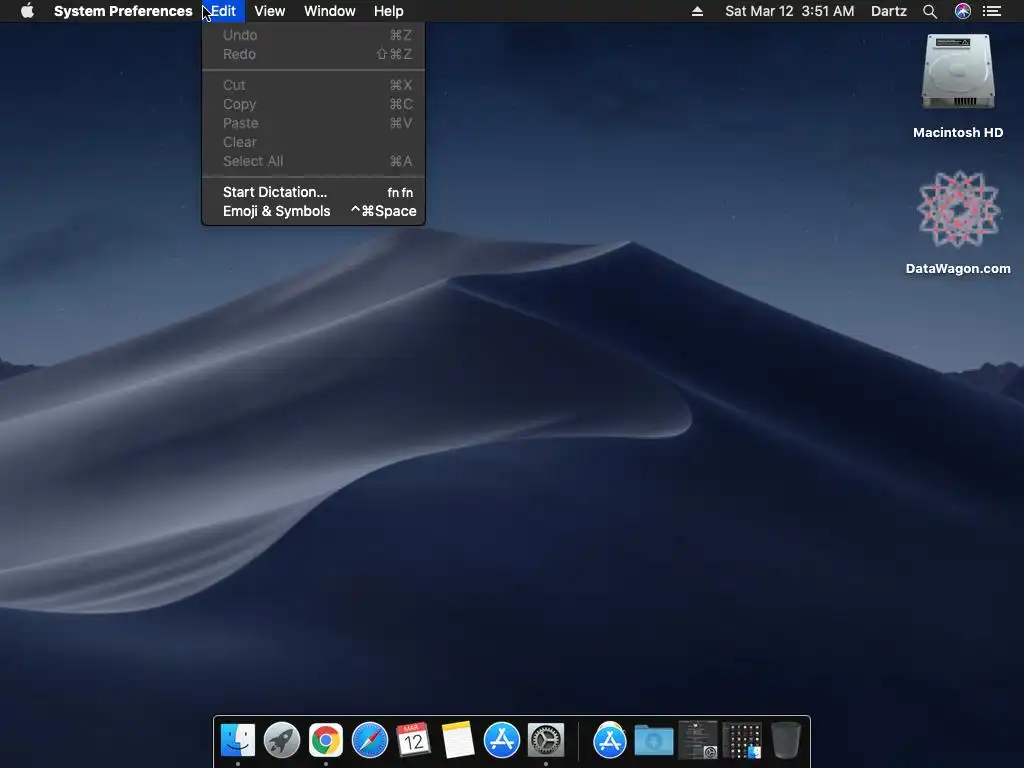This screenshot has height=768, width=1024.
Task: Click the dimmed Undo menu entry
Action: pyautogui.click(x=313, y=35)
